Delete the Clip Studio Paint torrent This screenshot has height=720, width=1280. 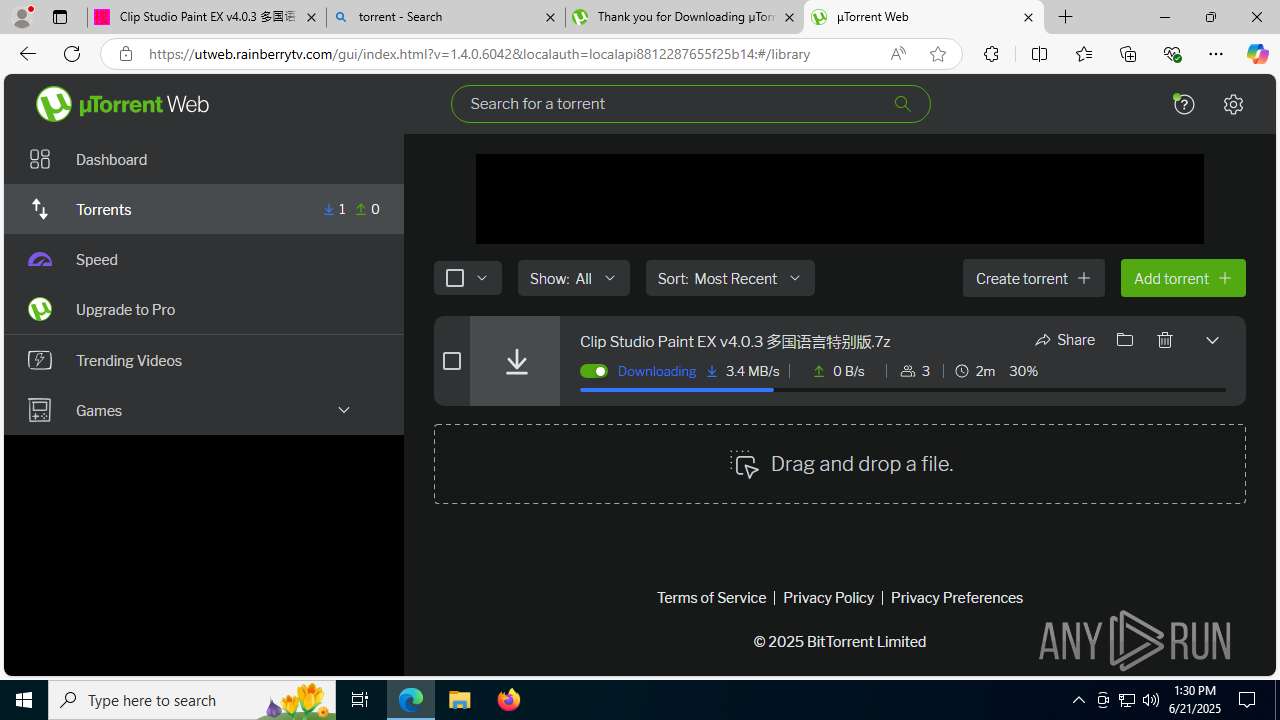1165,340
